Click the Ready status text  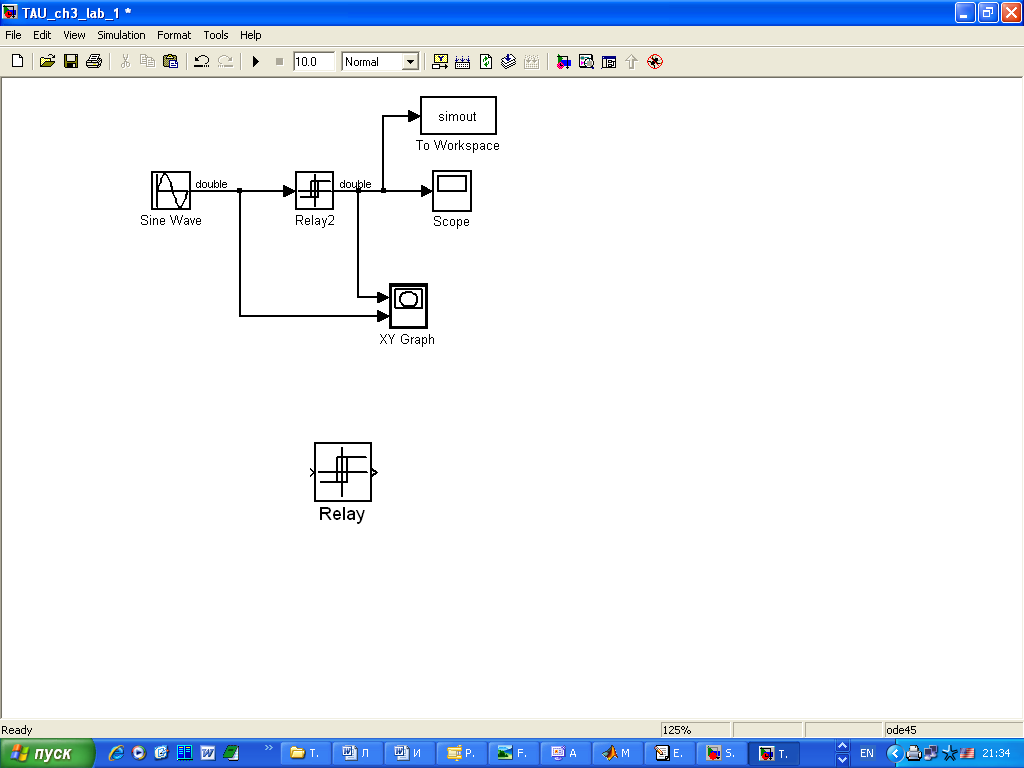(17, 730)
